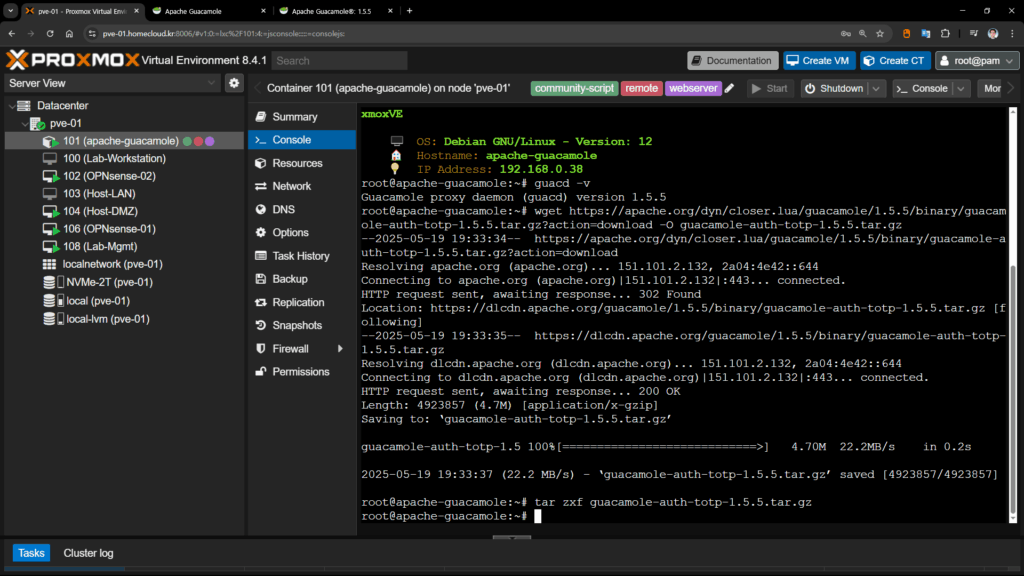Go to the Network settings
This screenshot has height=576, width=1024.
point(291,186)
